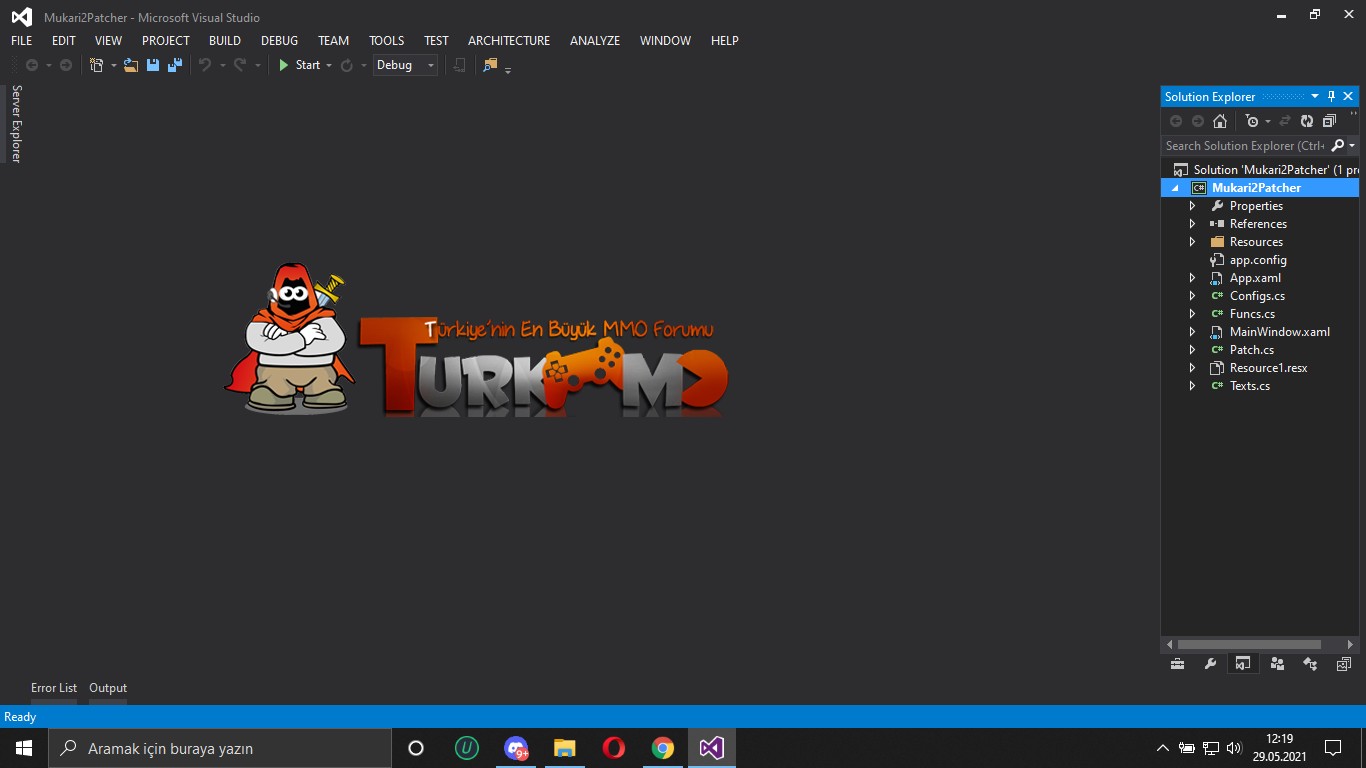The height and width of the screenshot is (768, 1366).
Task: Select app.config file
Action: (1258, 260)
